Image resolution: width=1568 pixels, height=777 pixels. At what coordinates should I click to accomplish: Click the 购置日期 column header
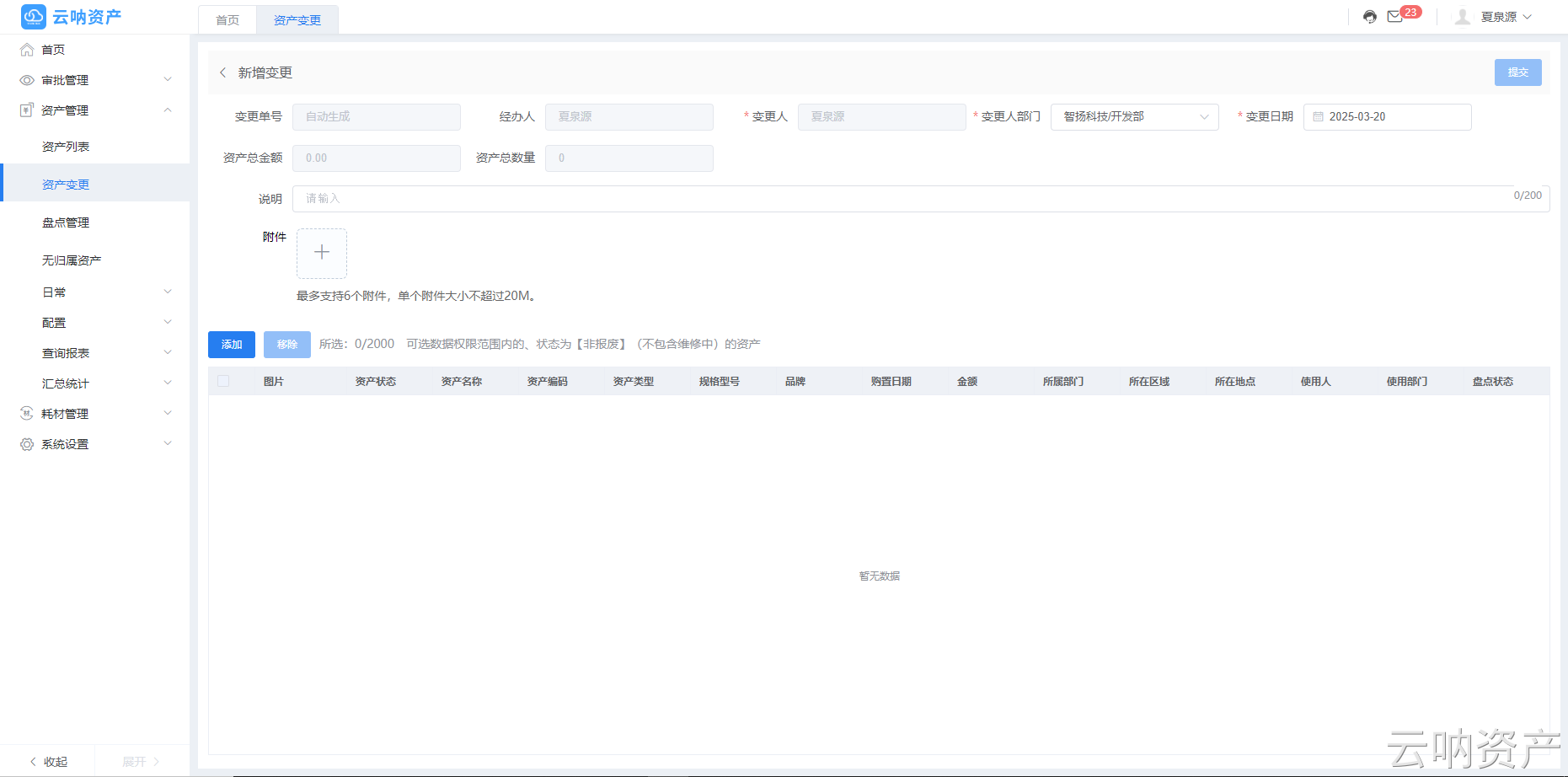coord(891,382)
